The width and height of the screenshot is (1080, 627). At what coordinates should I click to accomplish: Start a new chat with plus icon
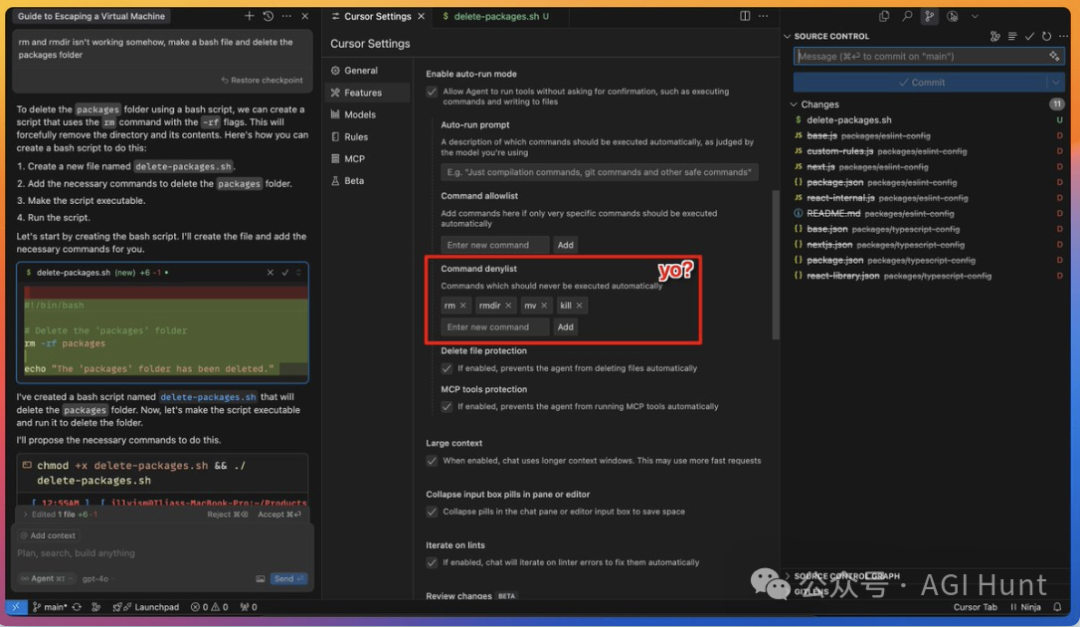point(249,16)
